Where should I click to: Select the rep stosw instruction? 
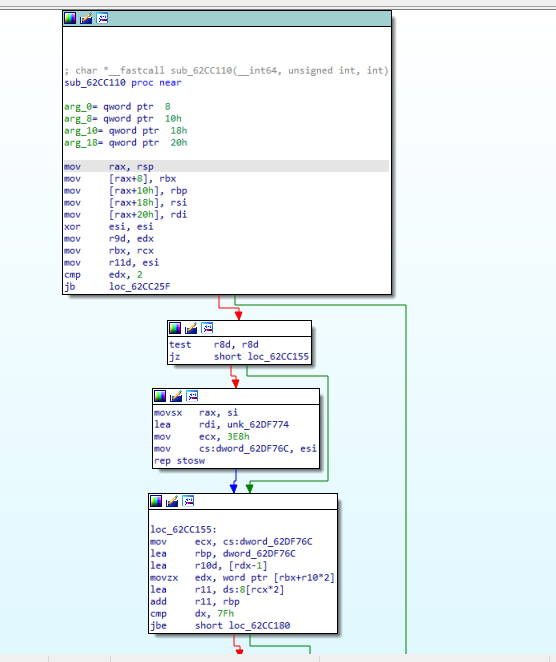pyautogui.click(x=179, y=461)
